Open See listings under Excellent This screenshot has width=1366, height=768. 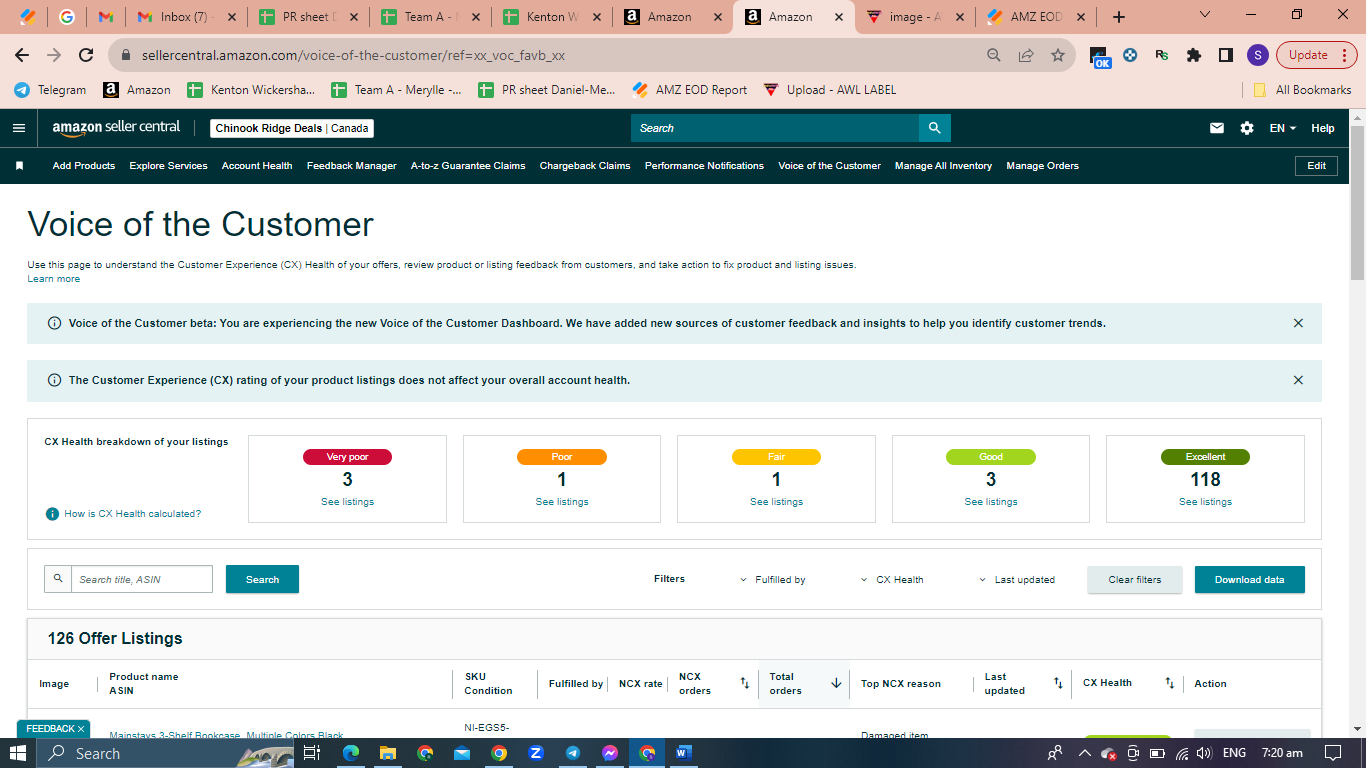pos(1205,502)
